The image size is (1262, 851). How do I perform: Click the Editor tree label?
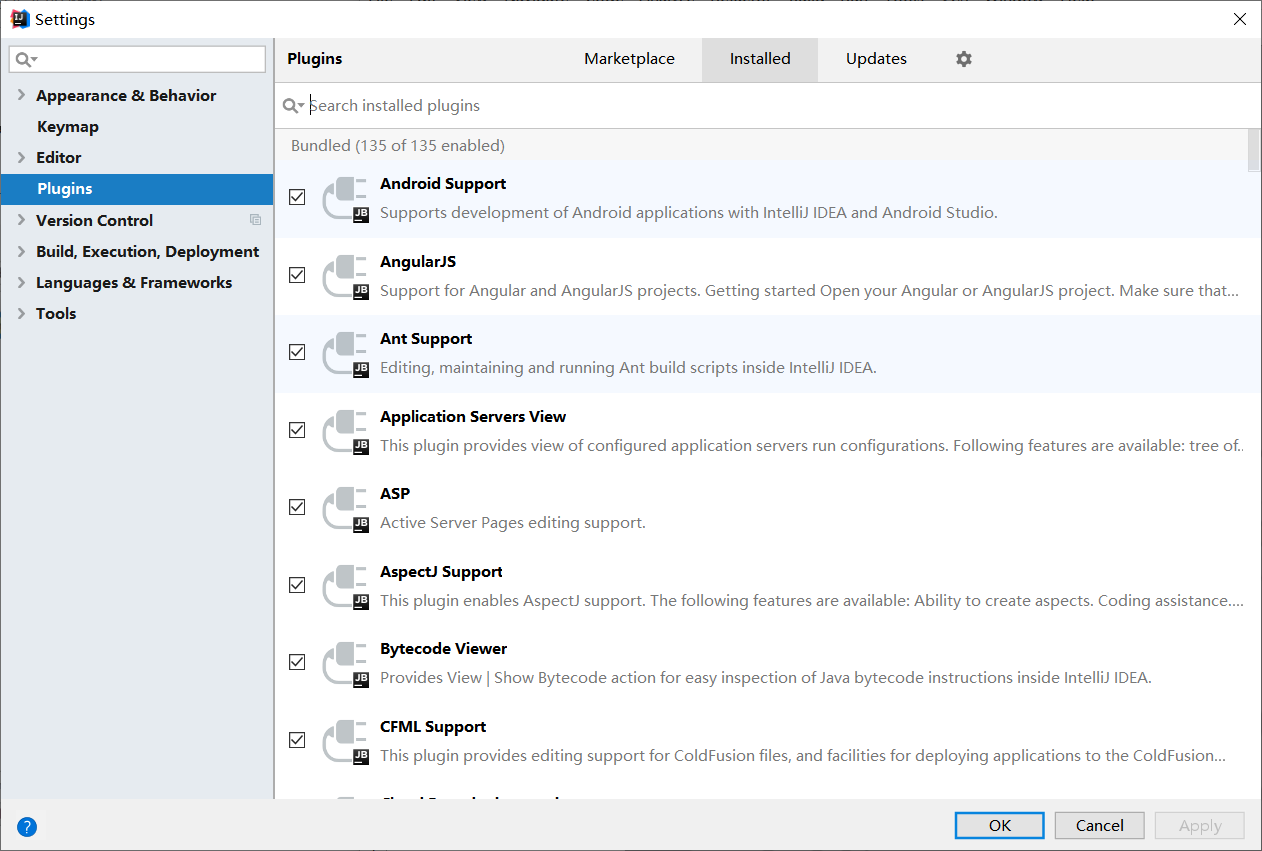click(x=59, y=157)
